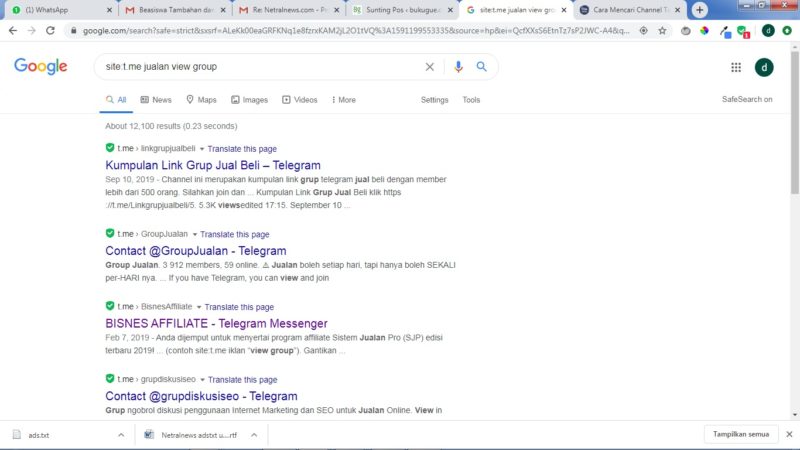Select the Images search tab

tap(249, 100)
